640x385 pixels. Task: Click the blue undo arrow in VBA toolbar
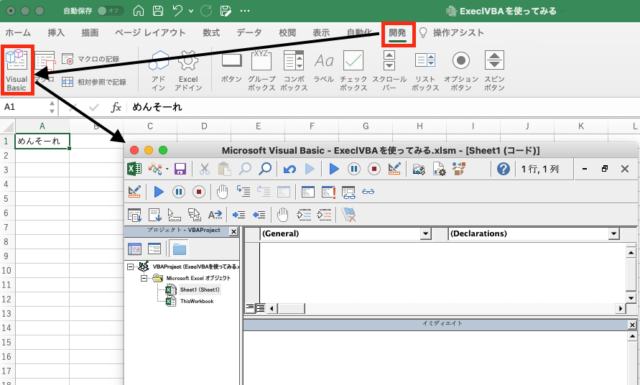(x=289, y=169)
